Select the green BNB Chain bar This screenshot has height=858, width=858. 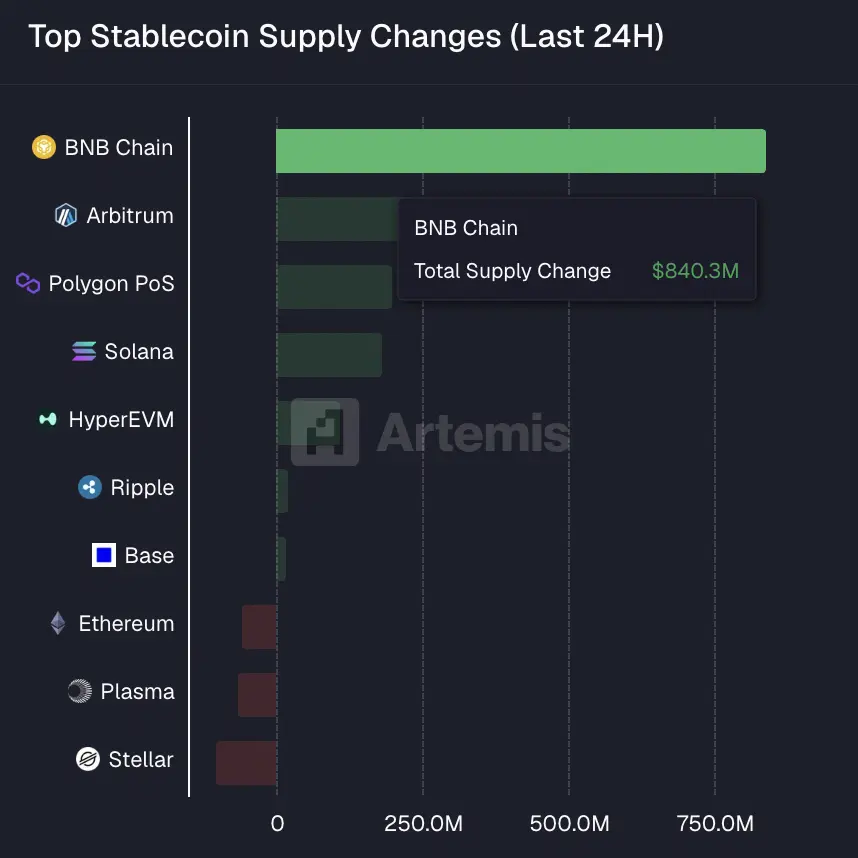pyautogui.click(x=521, y=151)
